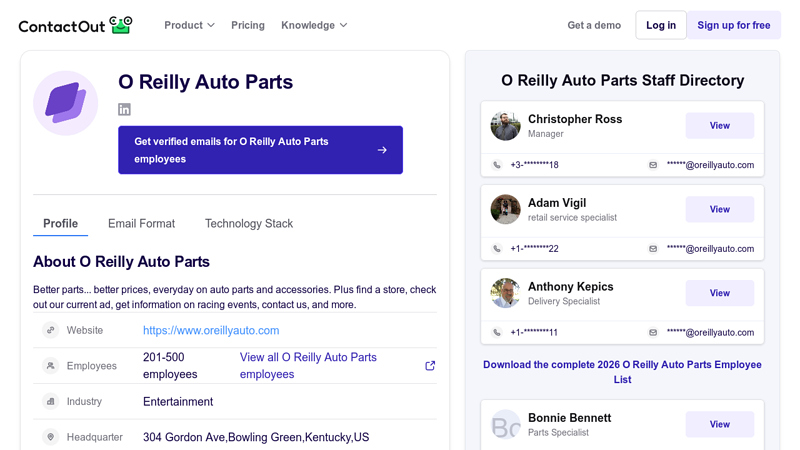
Task: Click Parts Specialist job title
Action: click(x=558, y=432)
